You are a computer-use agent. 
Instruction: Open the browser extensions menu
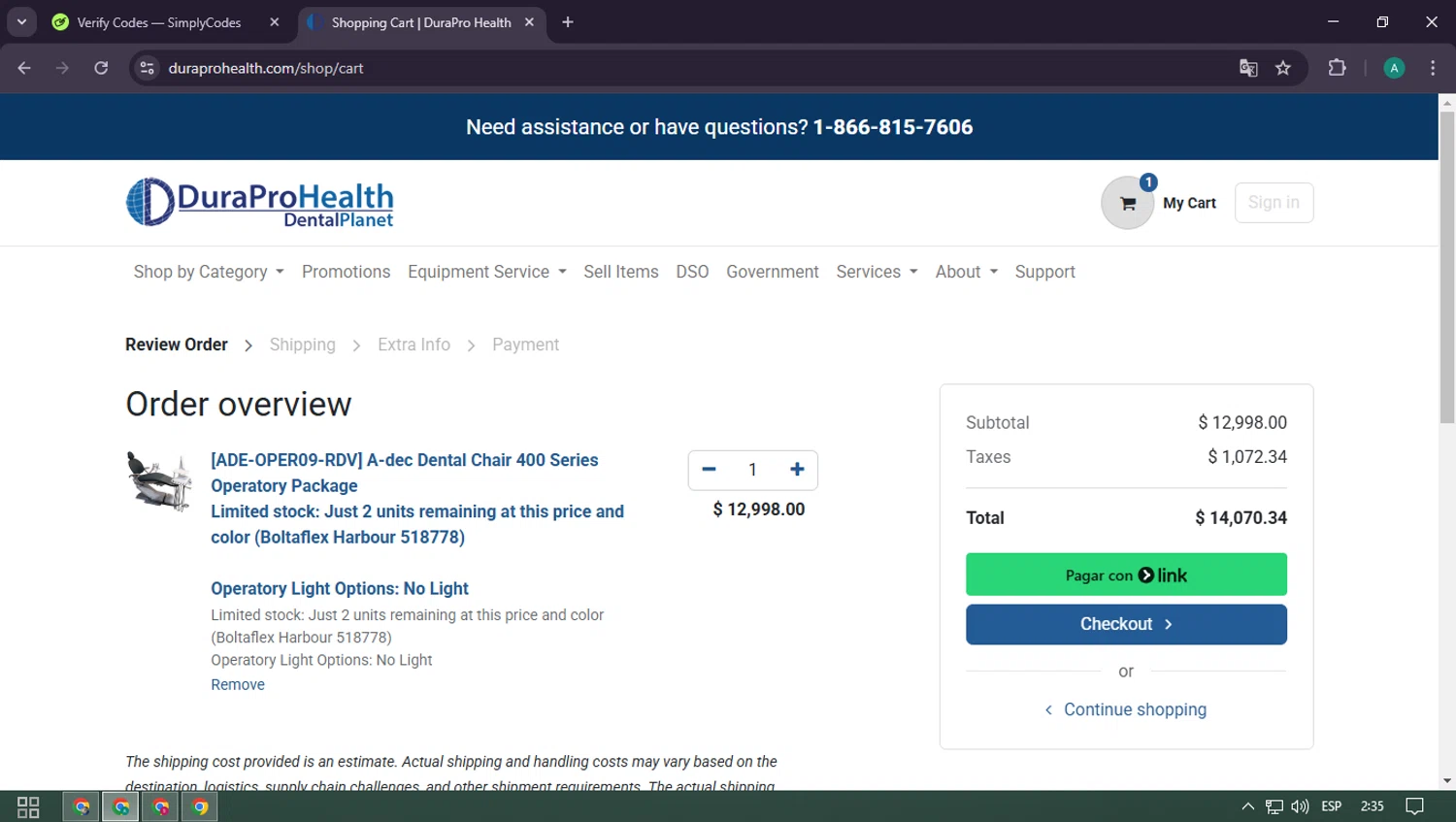[1337, 68]
